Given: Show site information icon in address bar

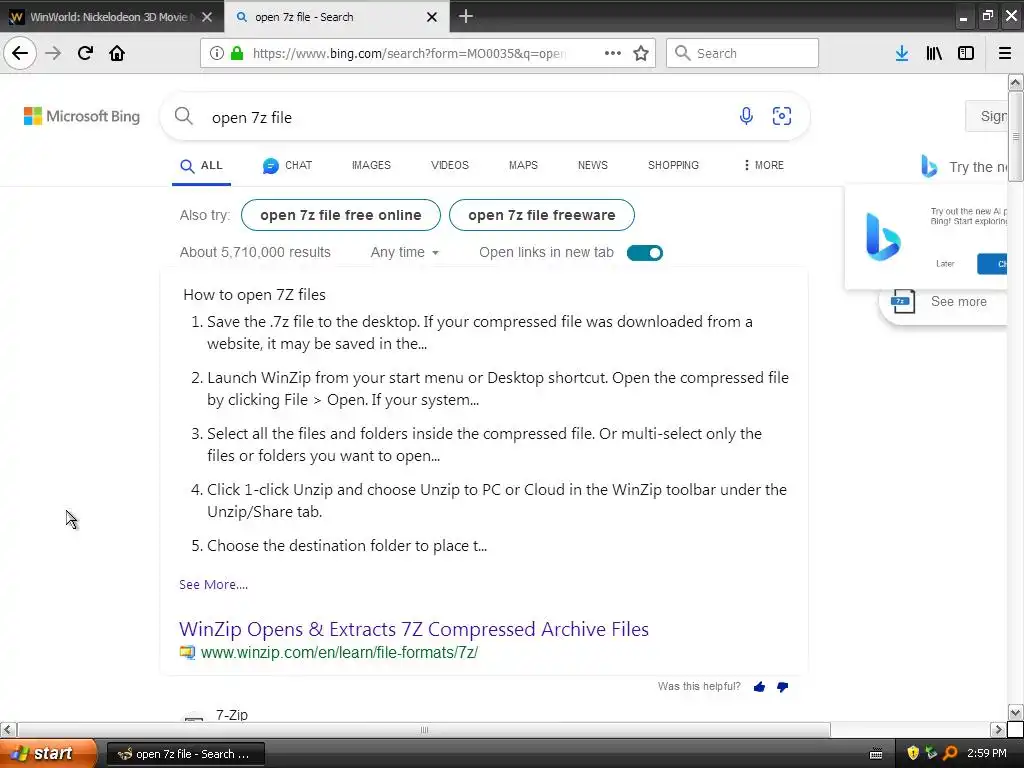Looking at the screenshot, I should tap(217, 53).
